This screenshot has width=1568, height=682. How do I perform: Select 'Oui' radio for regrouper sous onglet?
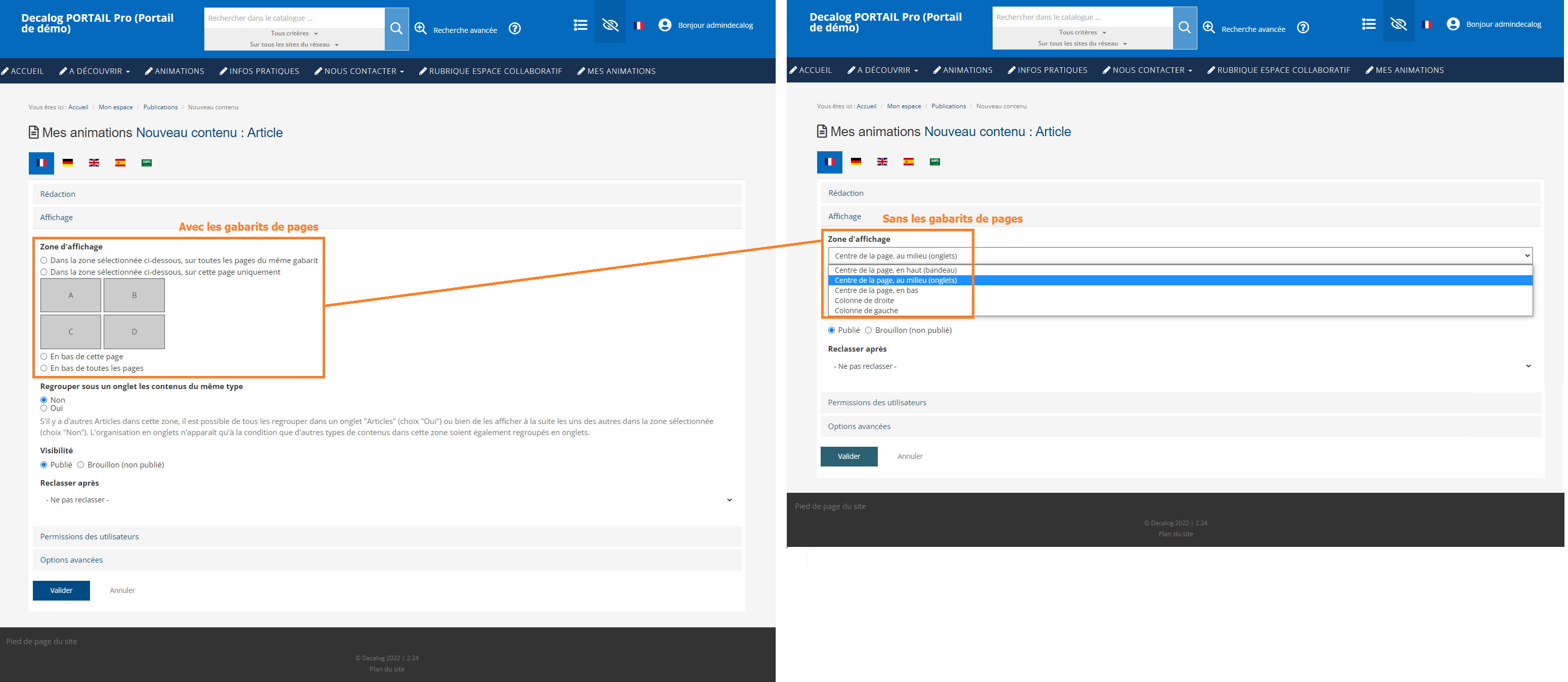pos(44,409)
